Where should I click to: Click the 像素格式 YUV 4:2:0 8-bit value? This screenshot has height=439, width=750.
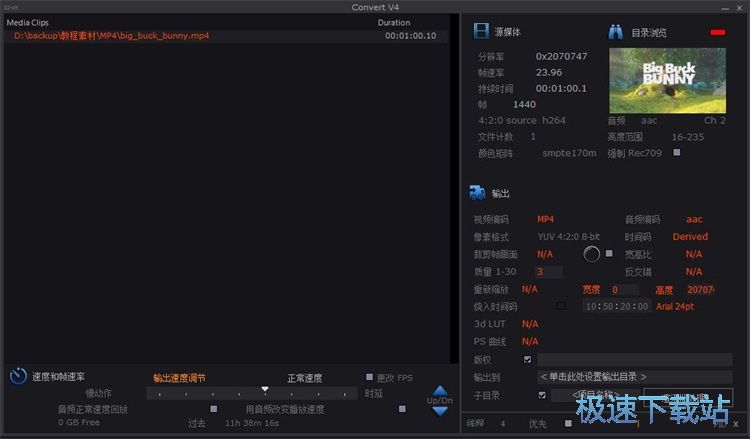click(x=568, y=236)
